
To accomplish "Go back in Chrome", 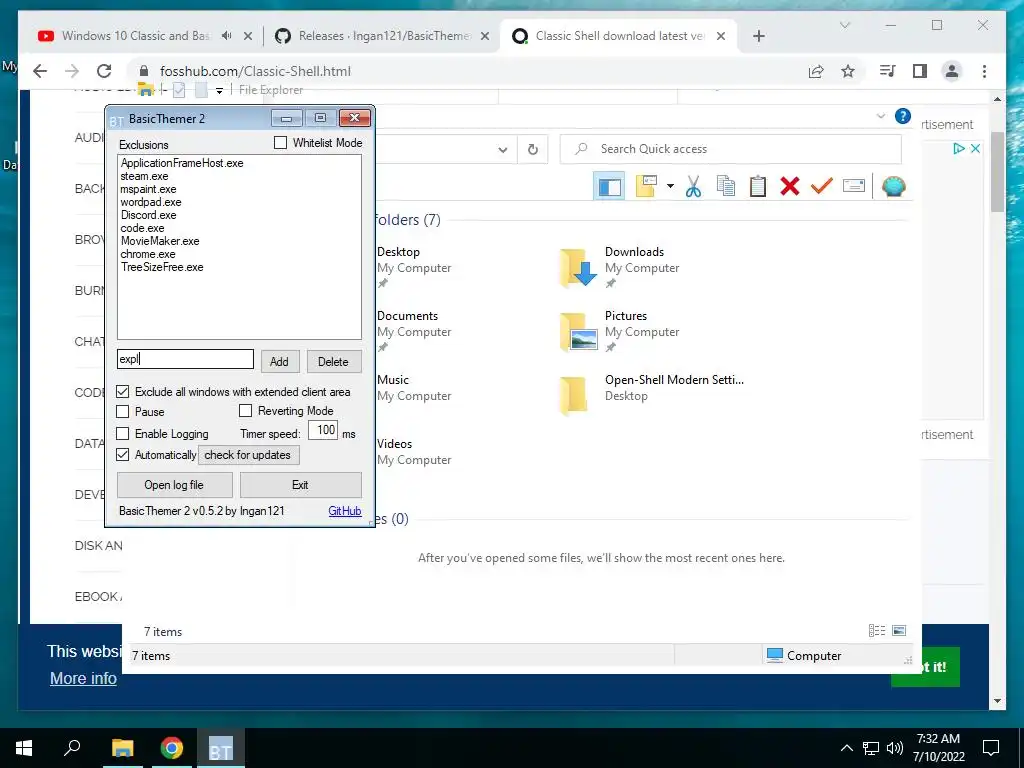I will point(40,71).
